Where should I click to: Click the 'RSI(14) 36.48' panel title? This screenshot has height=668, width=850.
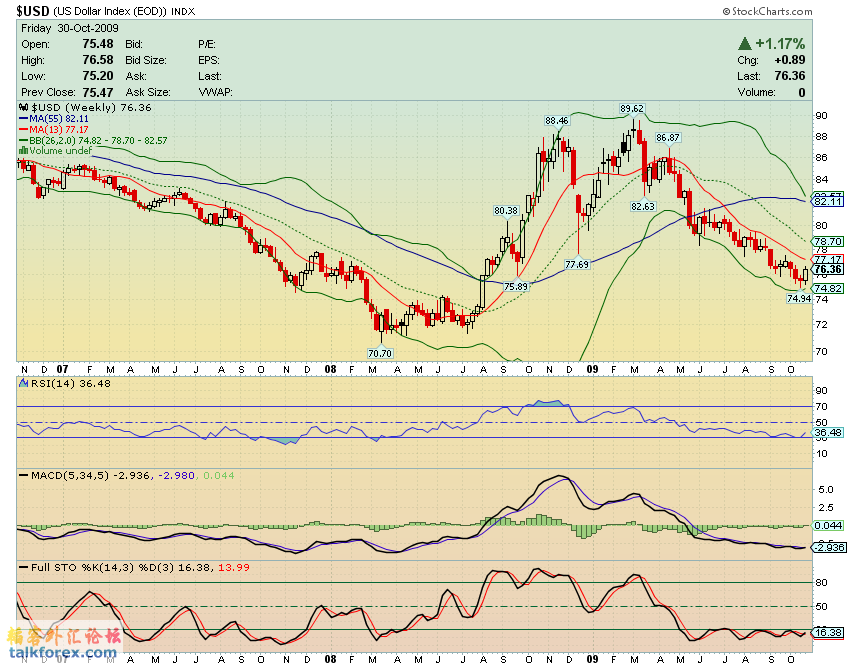pyautogui.click(x=70, y=383)
